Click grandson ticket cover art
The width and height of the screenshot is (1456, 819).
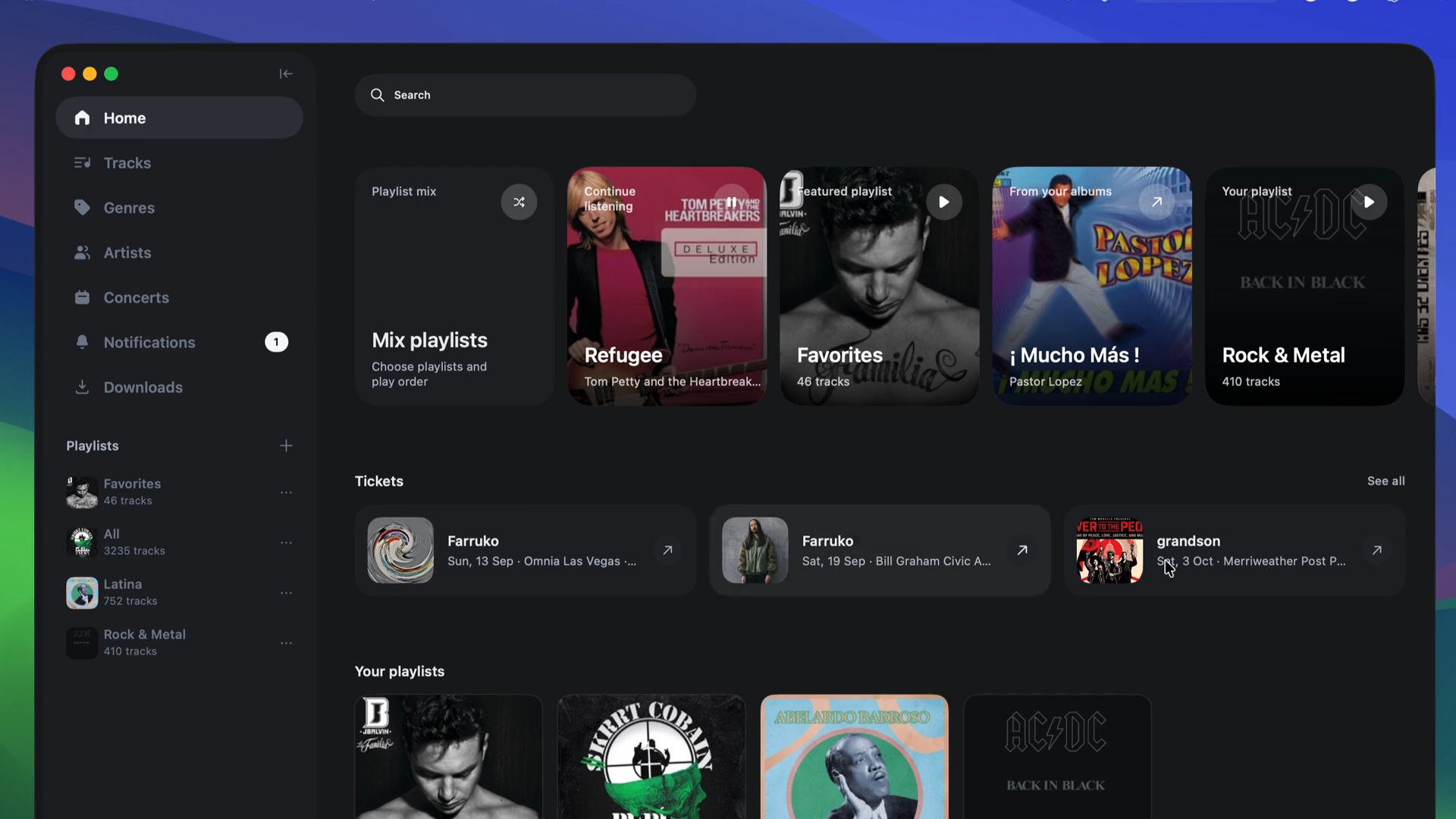1109,550
